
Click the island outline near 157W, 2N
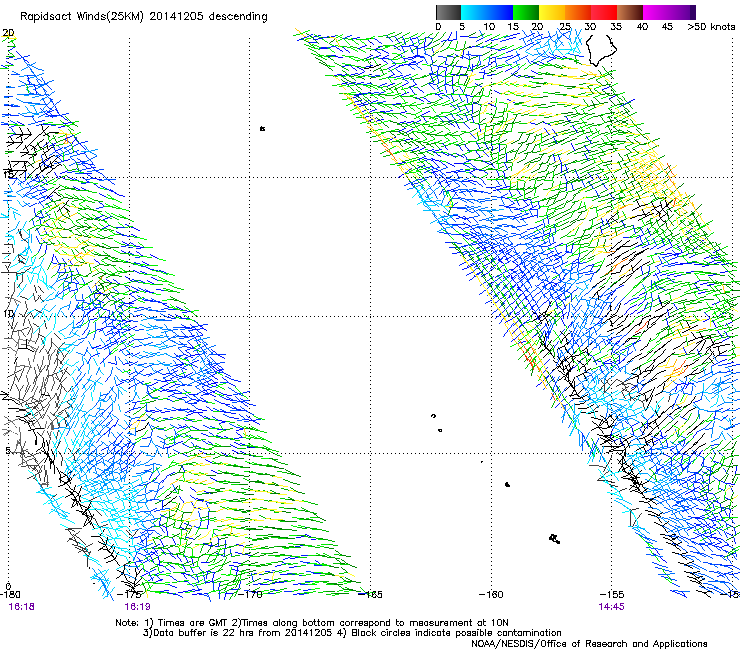555,539
